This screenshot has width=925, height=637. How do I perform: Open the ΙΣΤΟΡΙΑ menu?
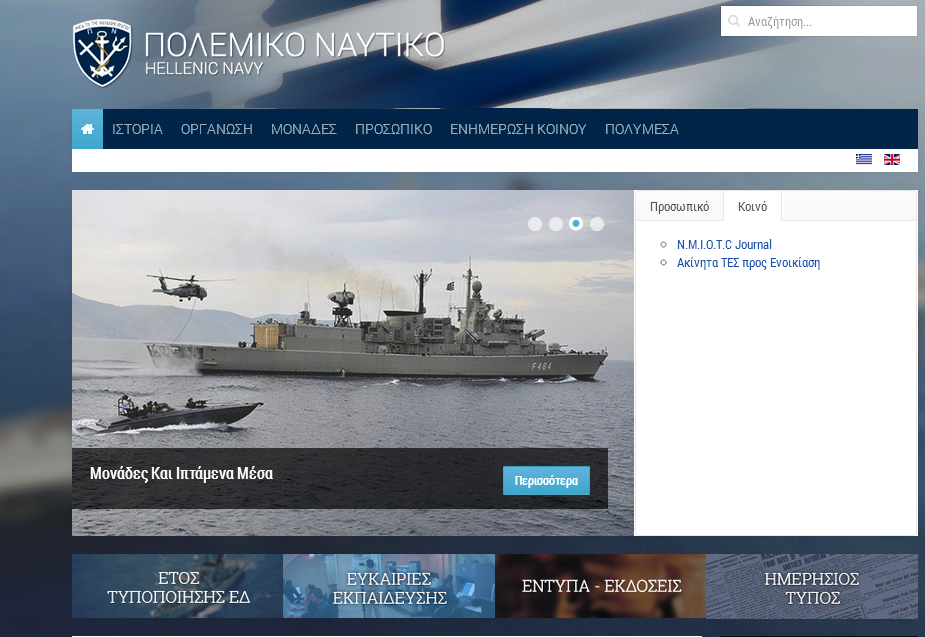pos(137,129)
